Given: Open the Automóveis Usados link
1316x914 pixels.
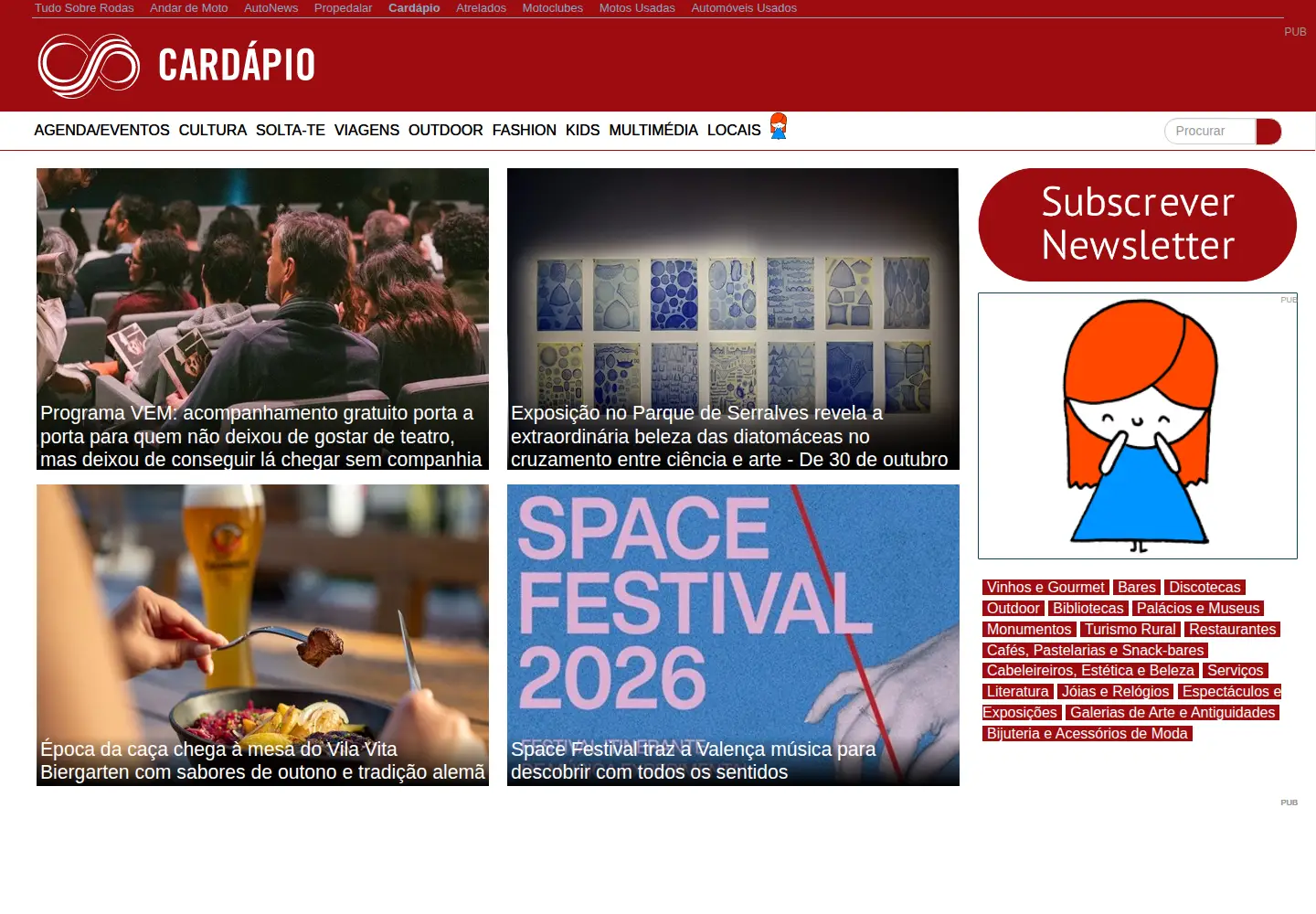Looking at the screenshot, I should click(x=744, y=8).
